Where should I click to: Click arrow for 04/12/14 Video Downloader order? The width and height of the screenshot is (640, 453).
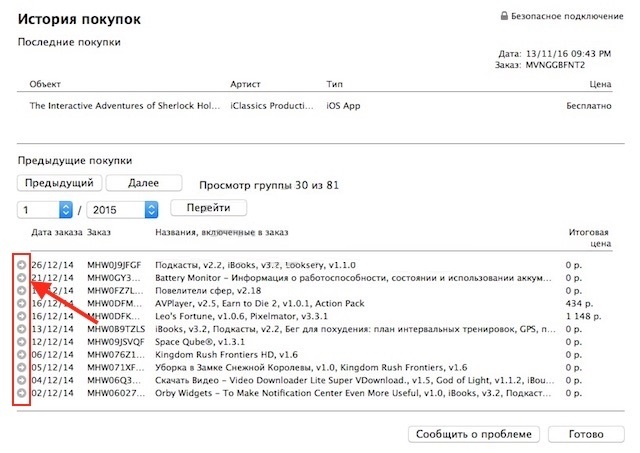click(x=21, y=382)
